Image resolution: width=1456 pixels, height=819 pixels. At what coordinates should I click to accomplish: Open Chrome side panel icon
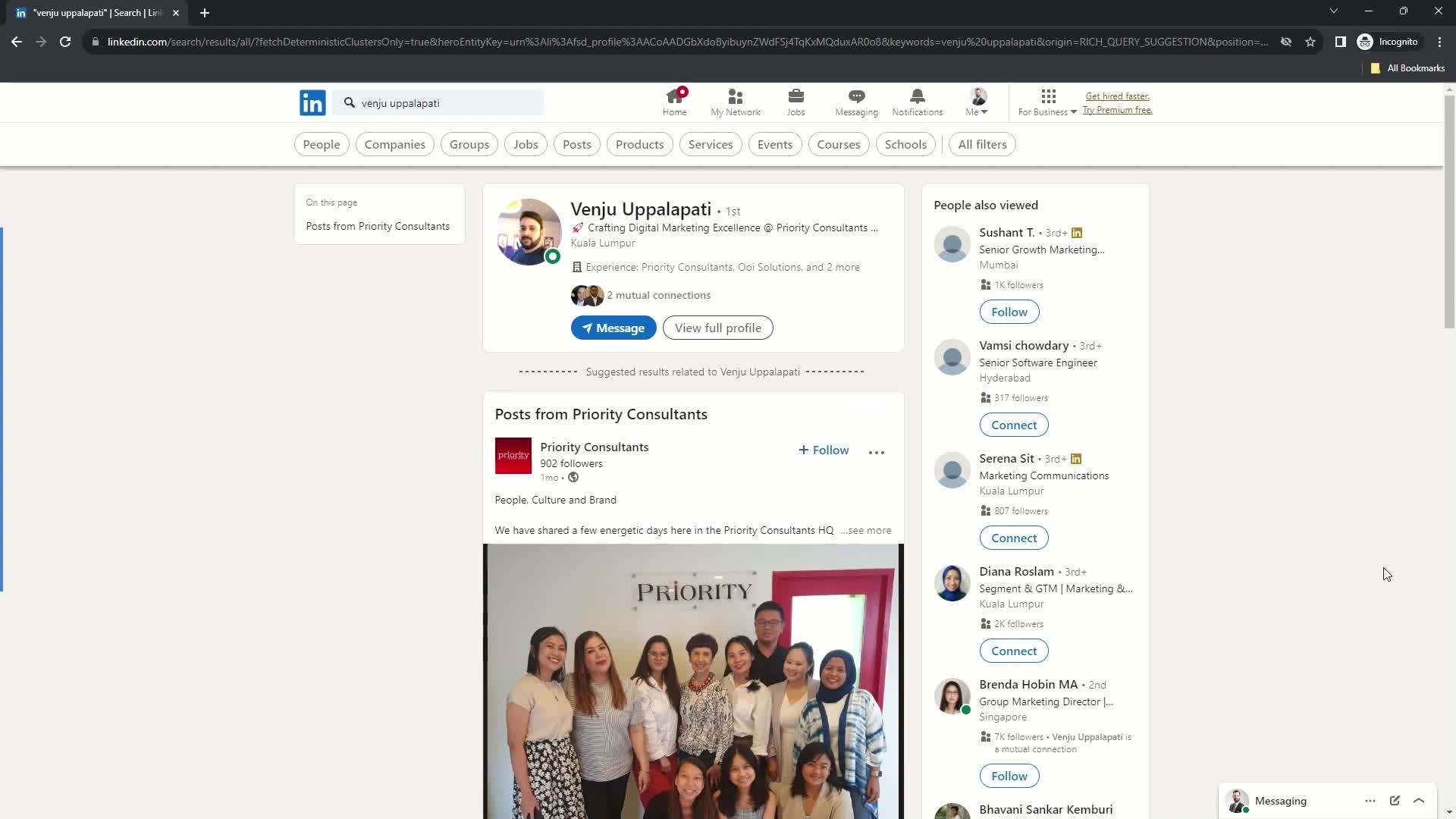click(1340, 42)
